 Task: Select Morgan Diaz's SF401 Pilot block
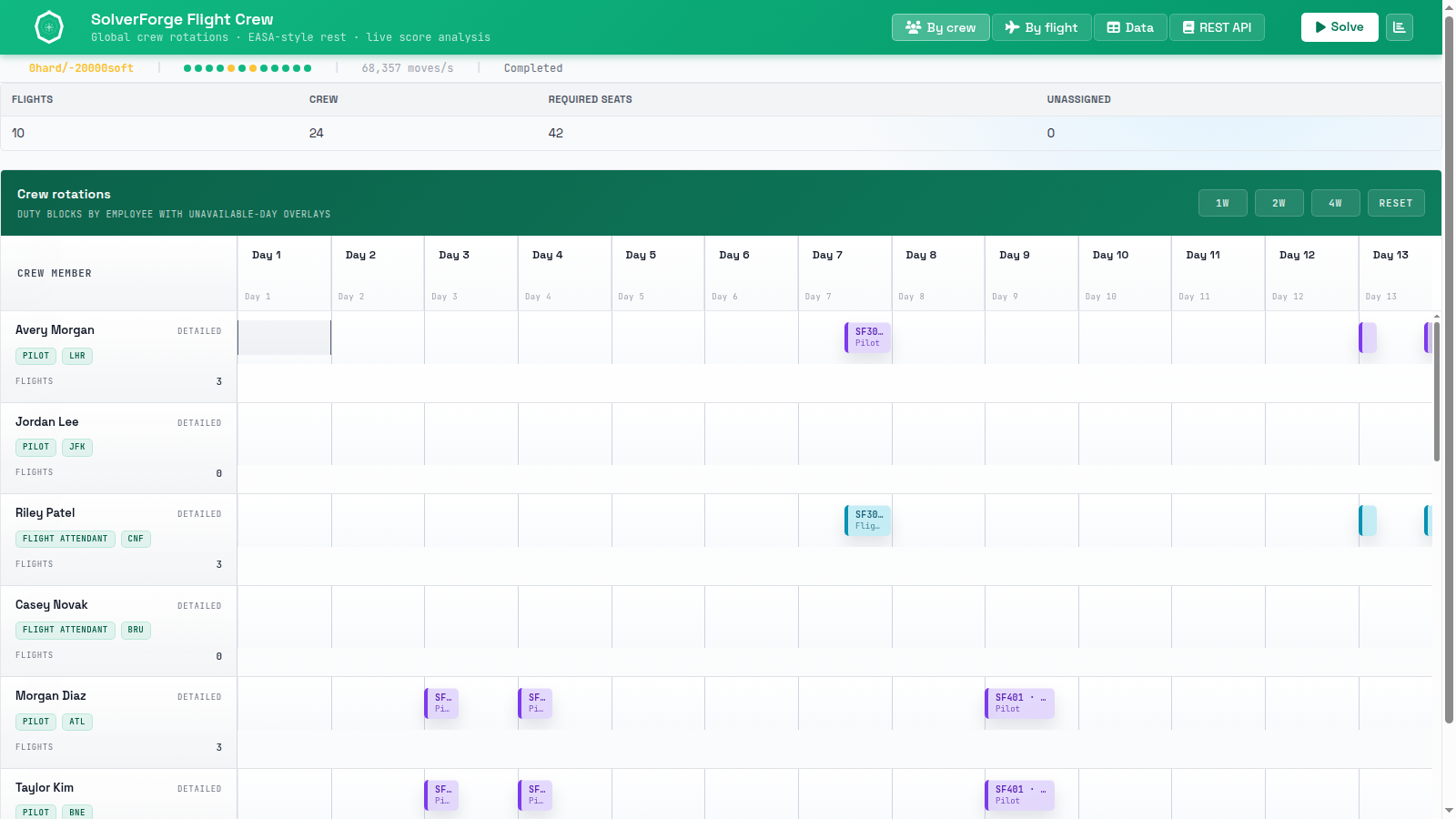(1019, 703)
